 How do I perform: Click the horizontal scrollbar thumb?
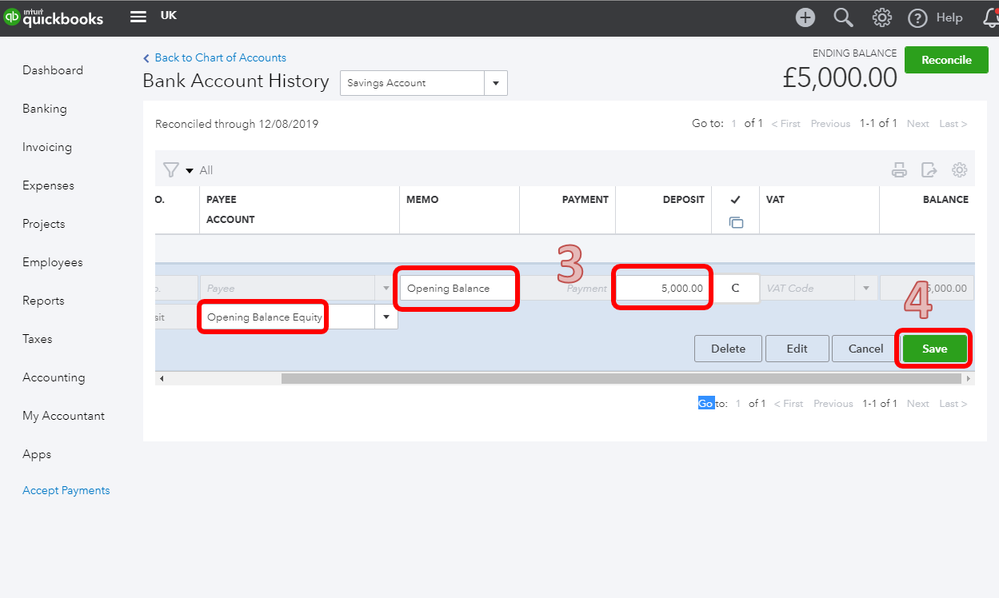pos(621,378)
